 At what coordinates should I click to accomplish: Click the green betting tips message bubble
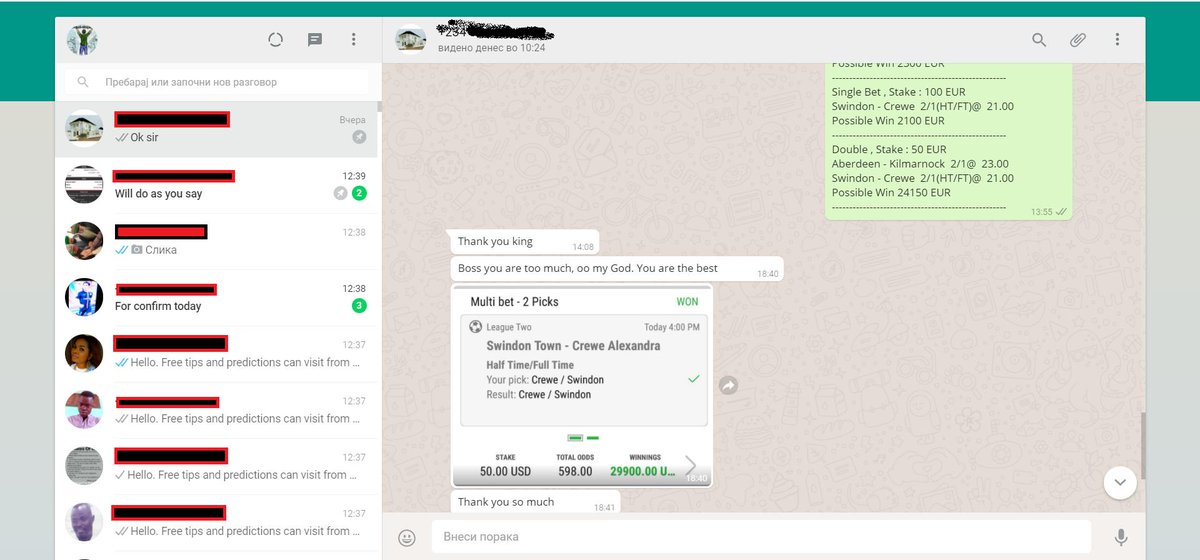click(949, 140)
